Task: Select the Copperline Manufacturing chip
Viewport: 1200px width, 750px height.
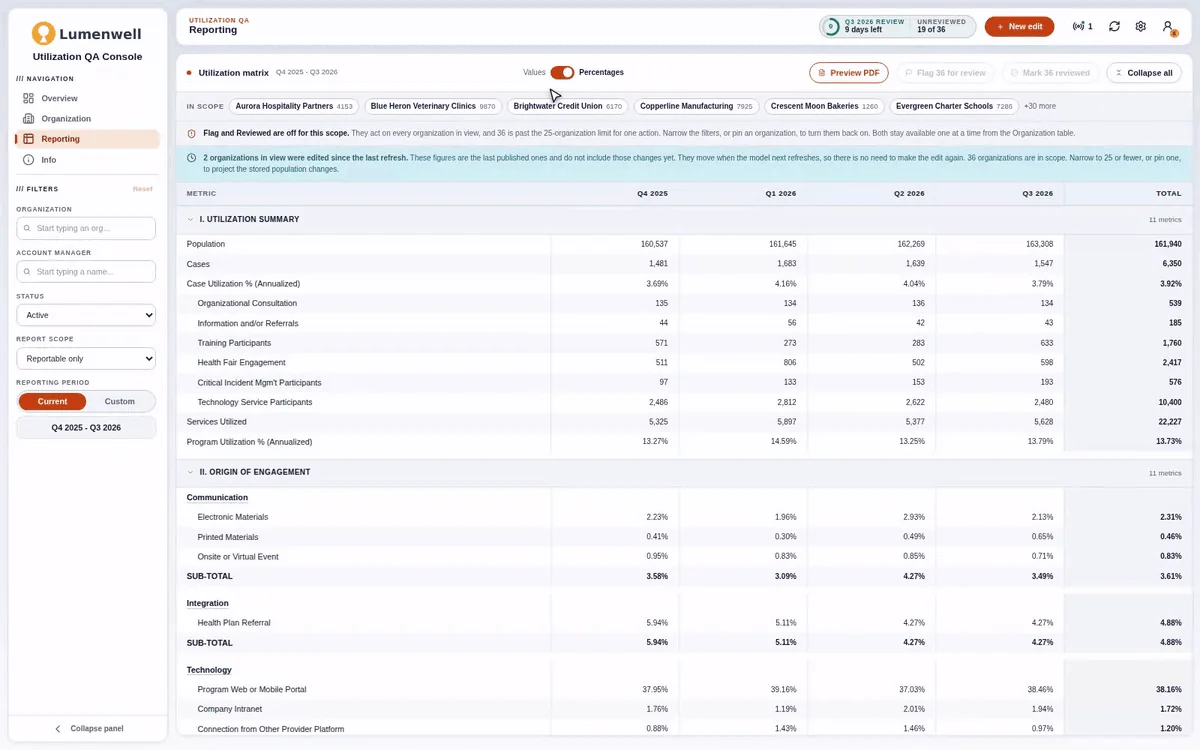Action: [x=696, y=106]
